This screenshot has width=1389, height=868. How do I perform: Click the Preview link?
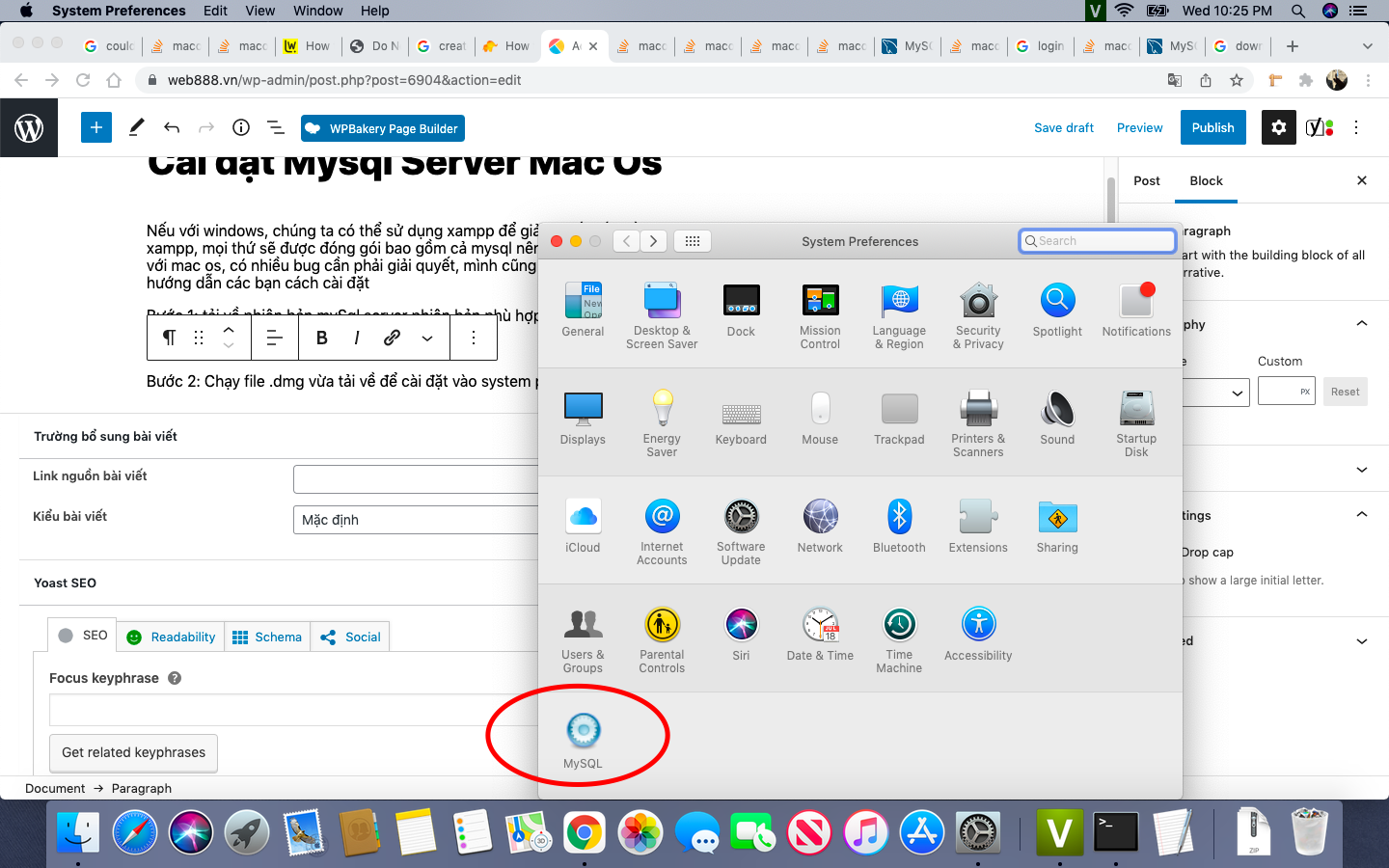1140,127
